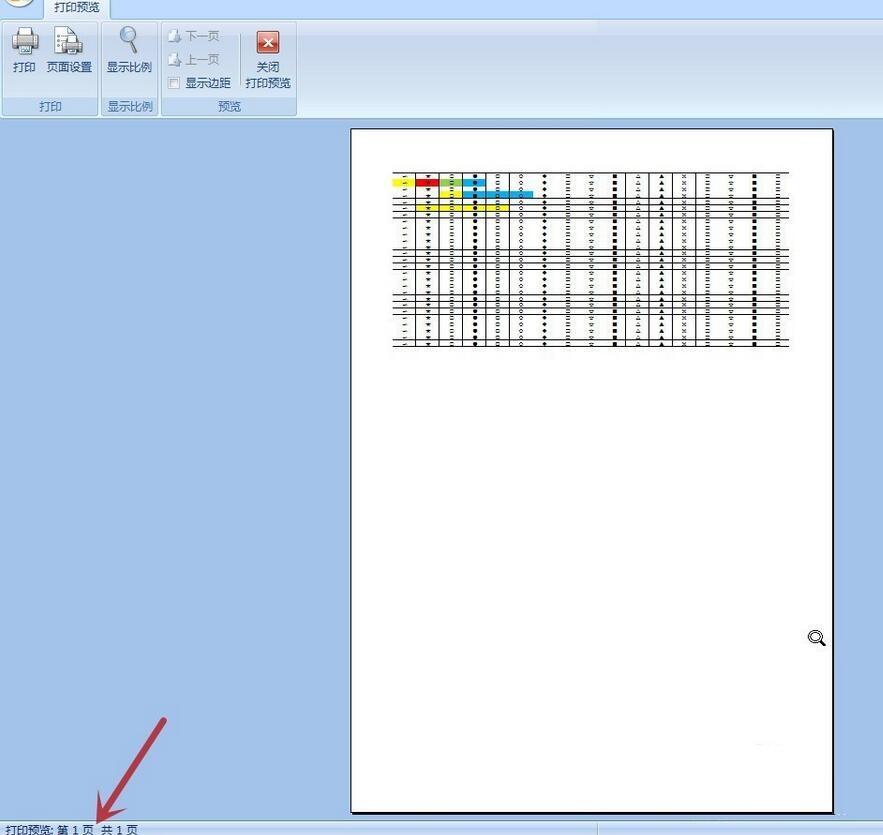Click the red cell in the previewed table

tap(427, 182)
